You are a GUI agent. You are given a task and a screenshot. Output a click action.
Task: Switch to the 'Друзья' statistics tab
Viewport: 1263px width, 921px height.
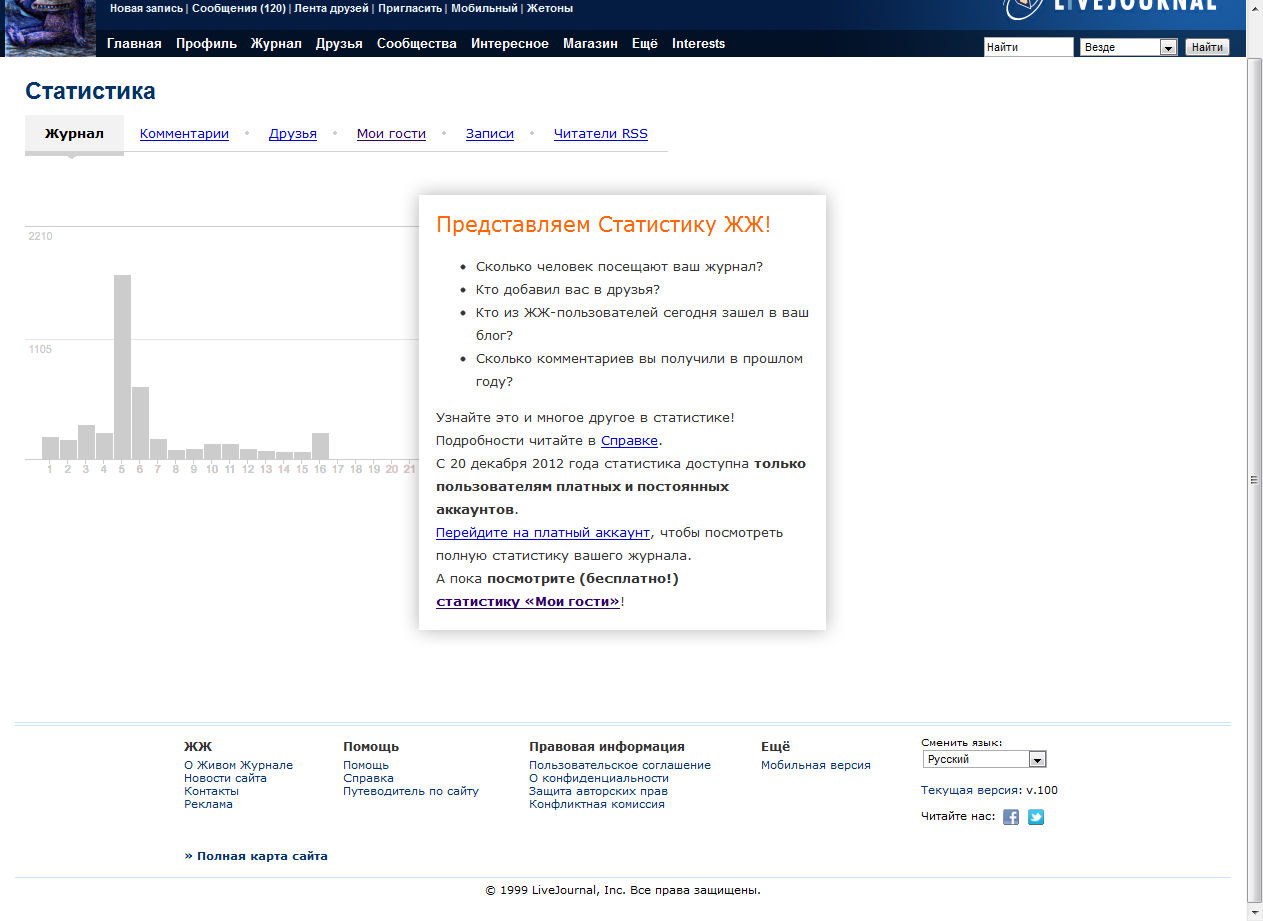tap(293, 134)
